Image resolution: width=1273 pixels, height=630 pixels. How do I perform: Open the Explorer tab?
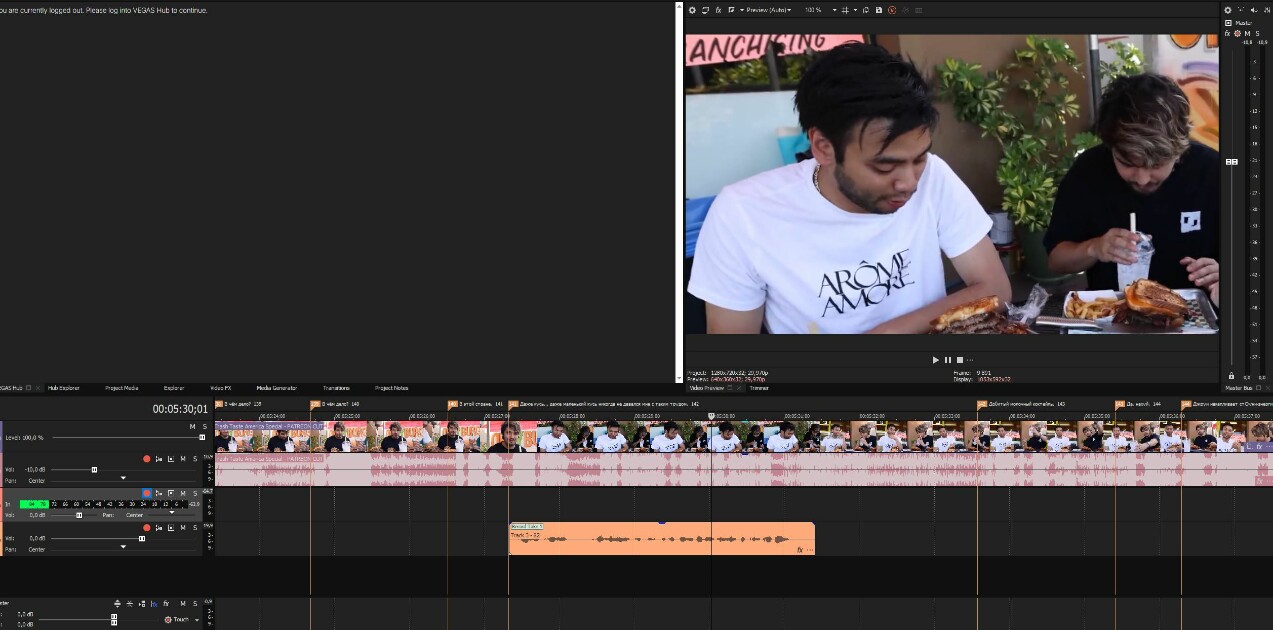[174, 388]
